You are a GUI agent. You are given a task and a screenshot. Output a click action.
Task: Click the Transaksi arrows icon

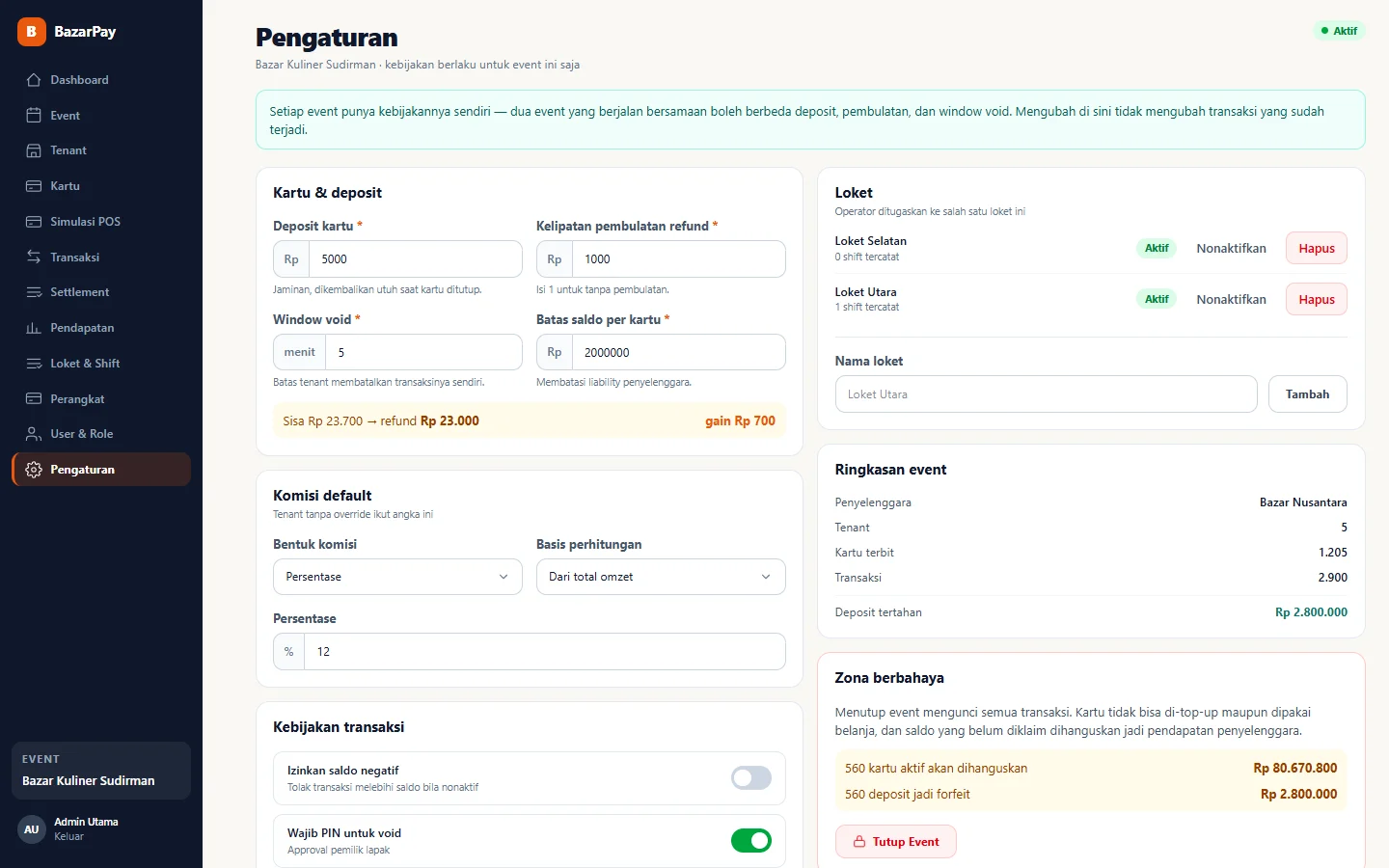[x=34, y=258]
